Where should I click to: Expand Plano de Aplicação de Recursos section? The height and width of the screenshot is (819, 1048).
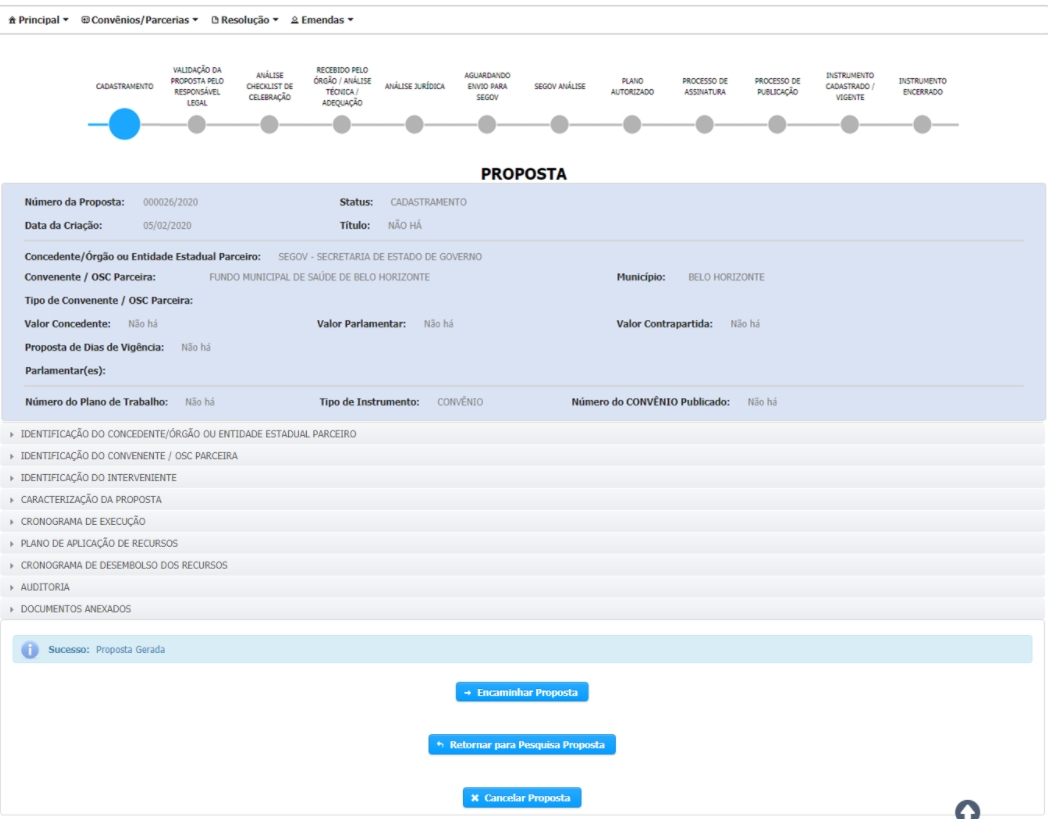(100, 543)
